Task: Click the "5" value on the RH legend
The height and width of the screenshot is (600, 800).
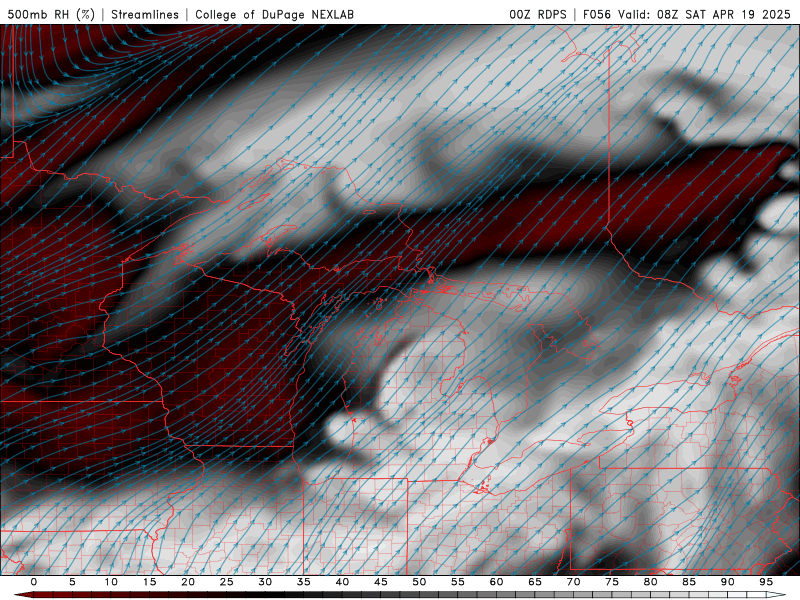Action: pyautogui.click(x=72, y=582)
